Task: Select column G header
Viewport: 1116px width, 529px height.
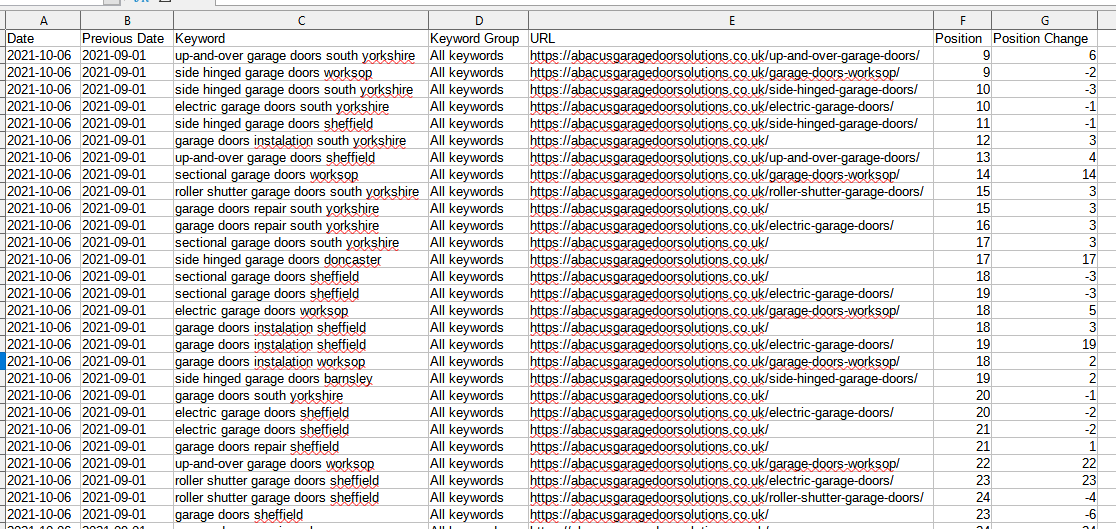Action: pos(1044,21)
